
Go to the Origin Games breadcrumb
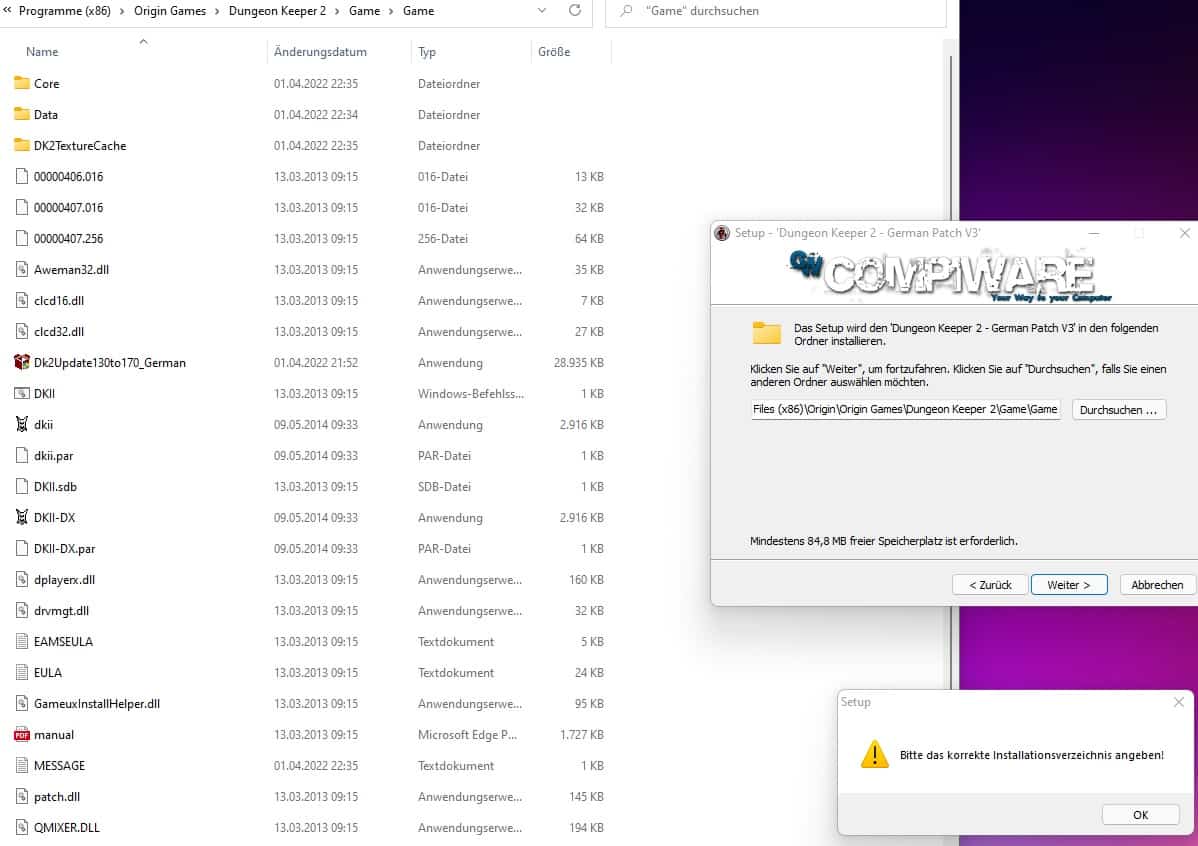(x=170, y=11)
